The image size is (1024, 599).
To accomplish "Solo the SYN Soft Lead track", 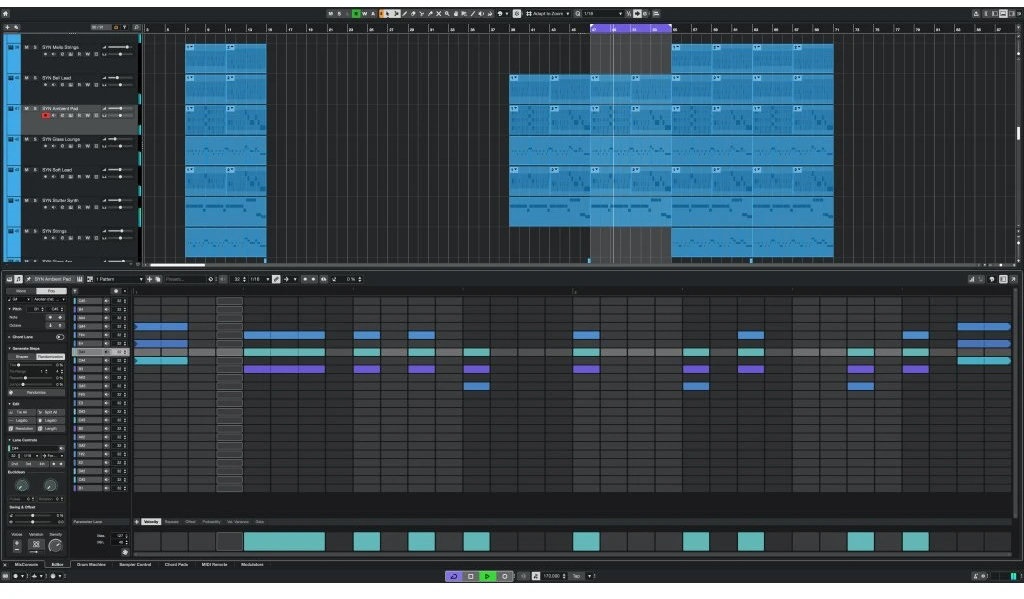I will tap(35, 170).
